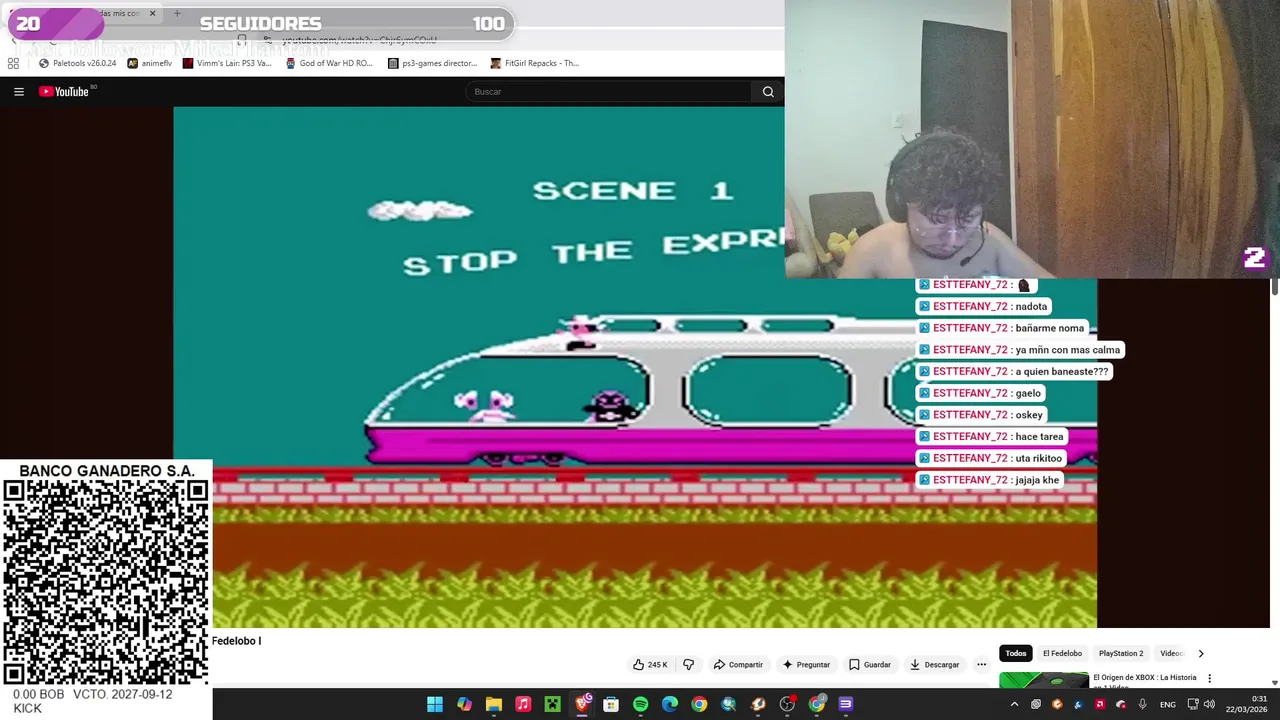Click chat message 'uta rikitoo'
Screen dimensions: 1280x720
991,458
